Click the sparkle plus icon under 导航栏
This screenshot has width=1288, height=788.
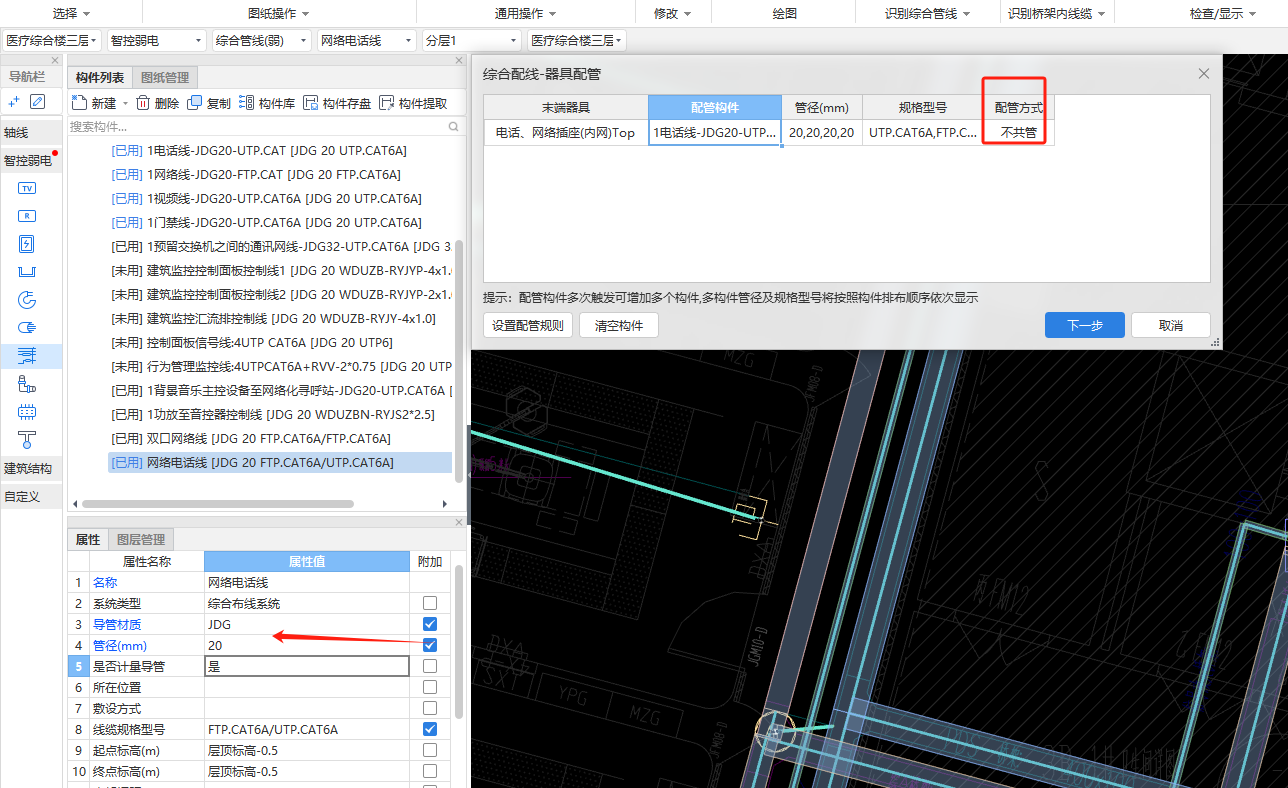coord(14,102)
